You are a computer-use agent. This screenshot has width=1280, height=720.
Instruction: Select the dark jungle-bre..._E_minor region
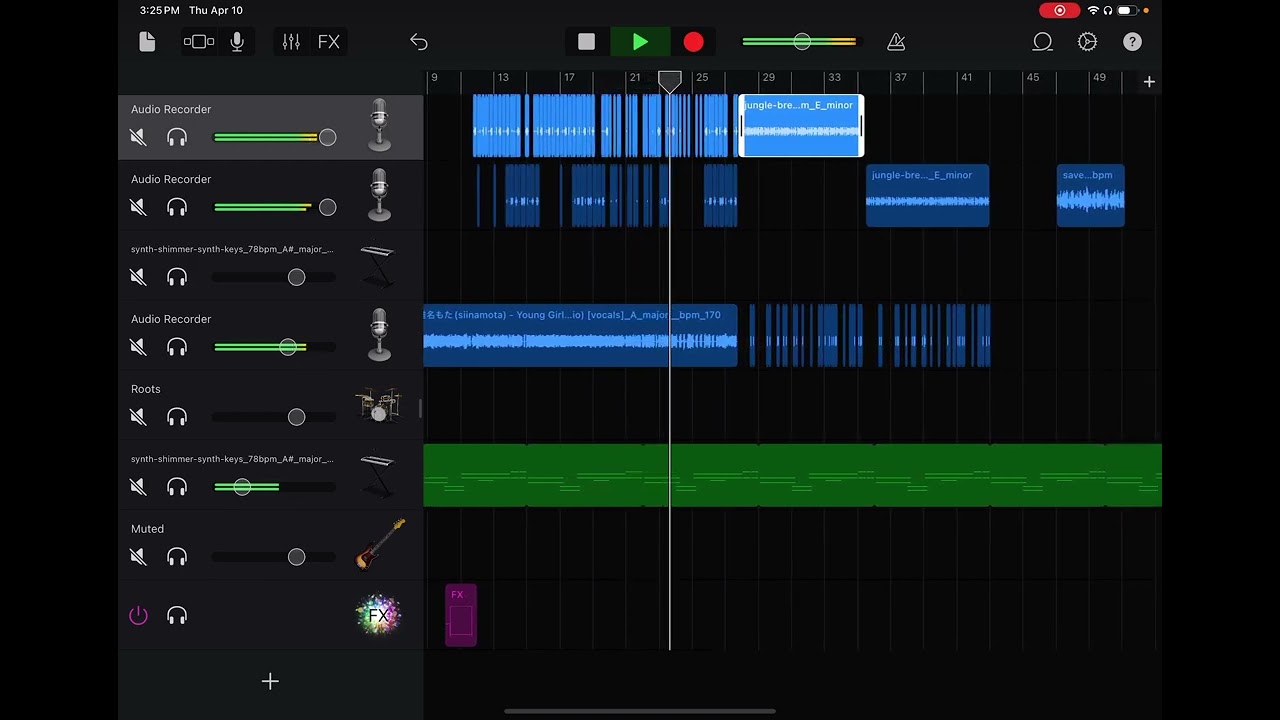tap(927, 195)
